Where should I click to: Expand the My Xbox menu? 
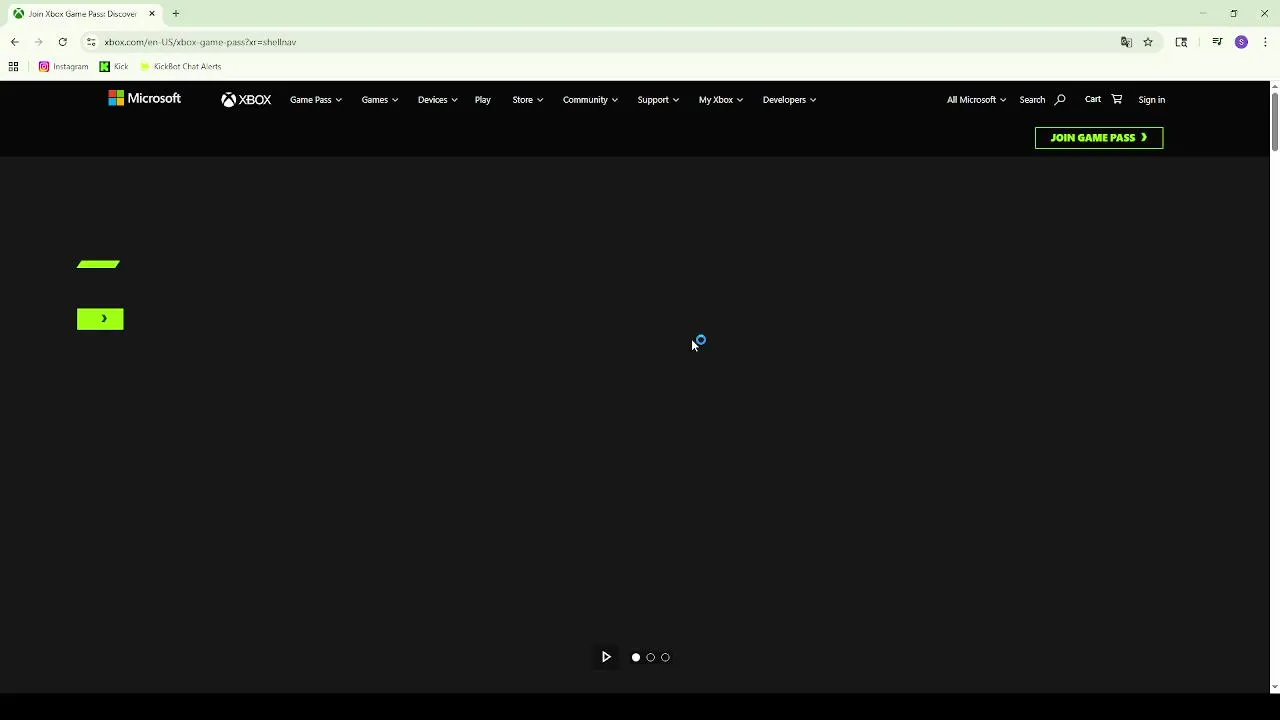coord(720,100)
